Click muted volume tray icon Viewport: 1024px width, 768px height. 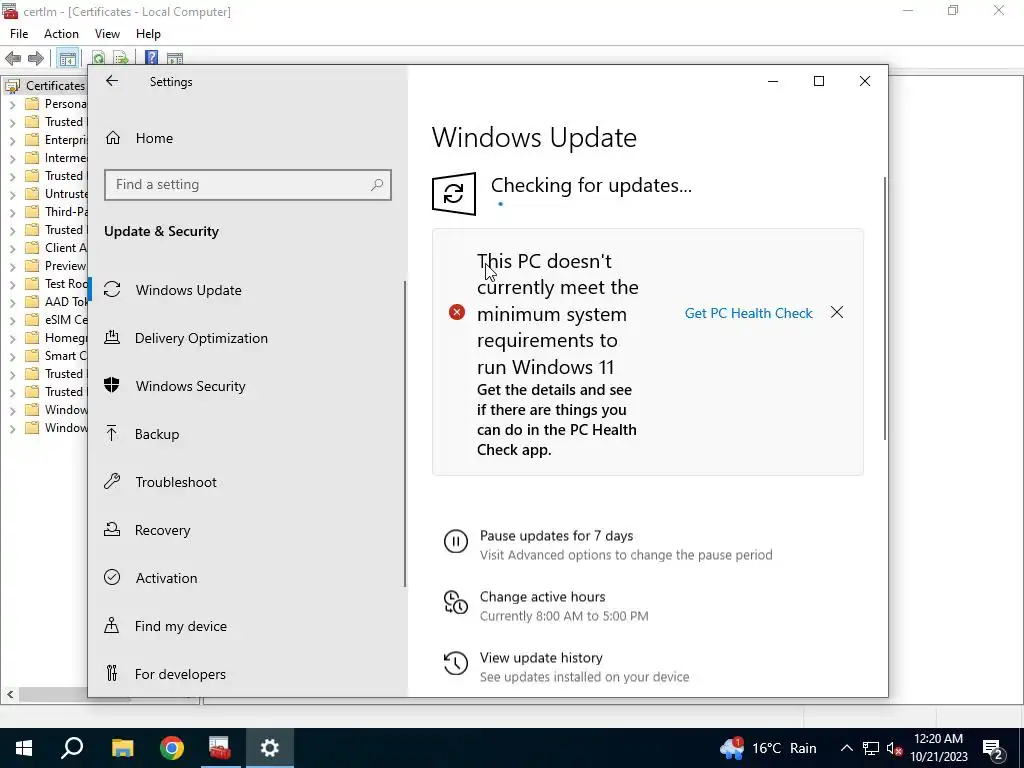pos(895,748)
